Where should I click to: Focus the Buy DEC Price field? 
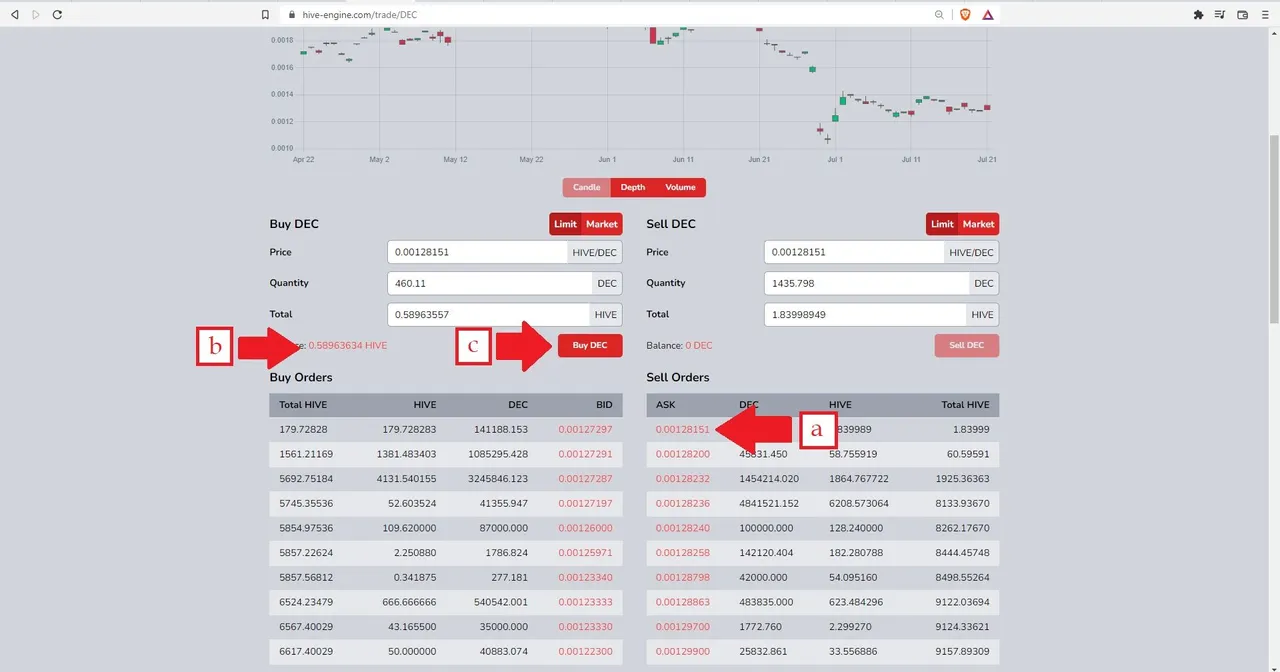click(477, 252)
